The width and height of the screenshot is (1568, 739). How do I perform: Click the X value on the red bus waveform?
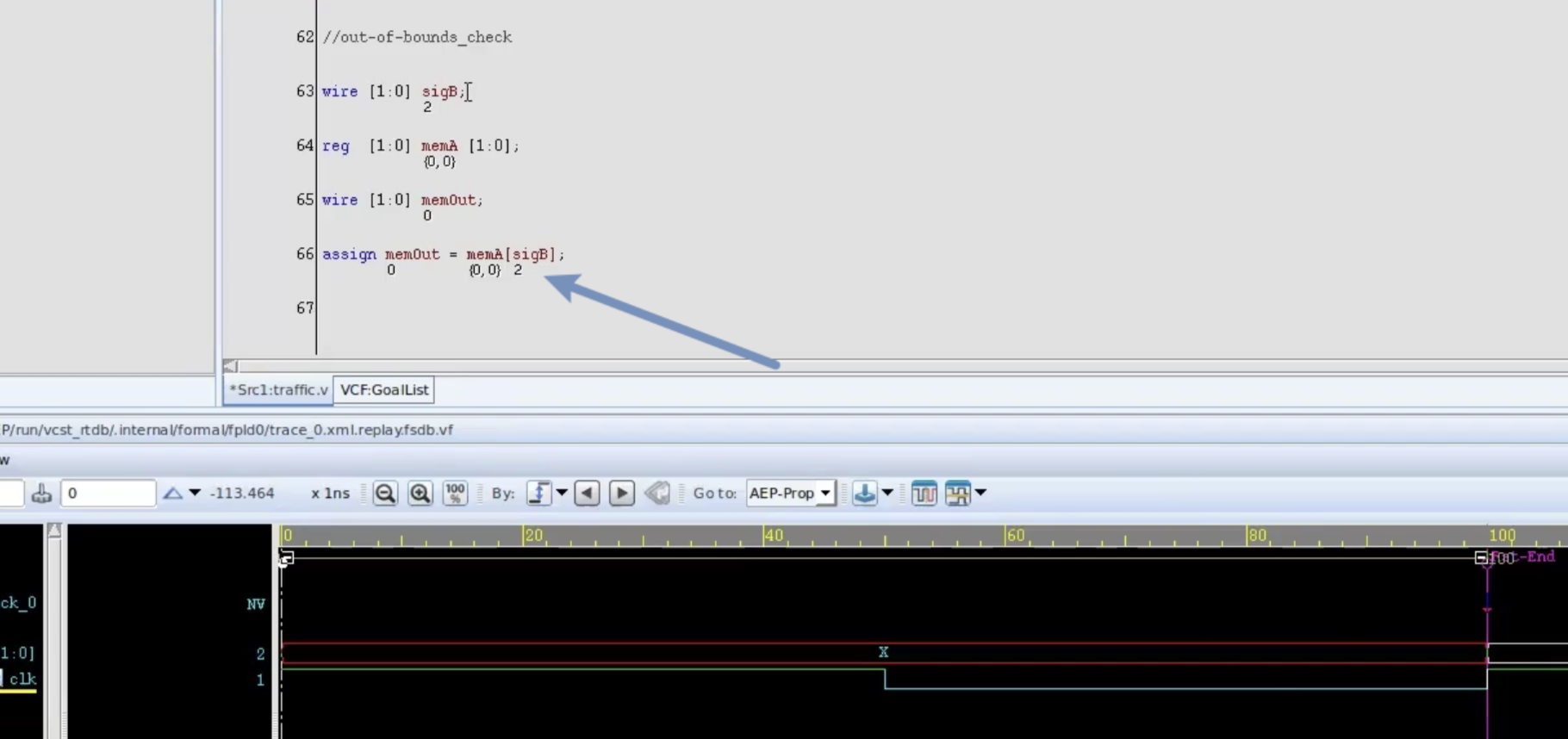click(x=883, y=652)
